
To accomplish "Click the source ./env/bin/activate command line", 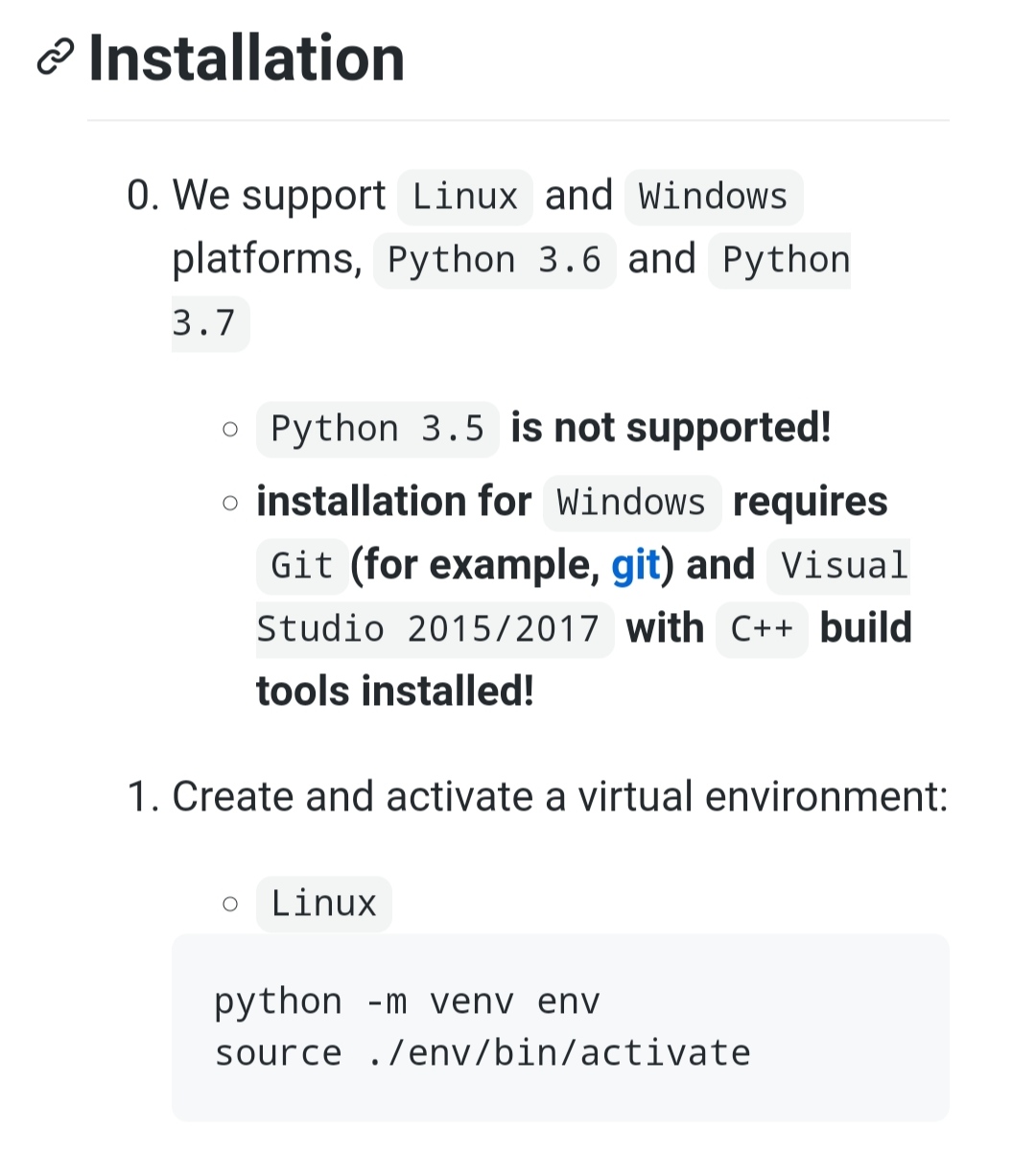I will (x=482, y=1051).
